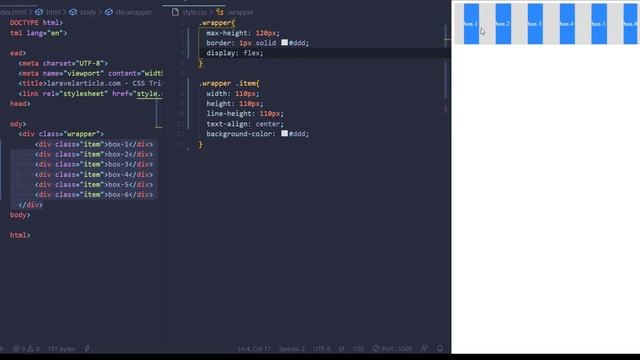Click the meta name="viewport" line

click(x=90, y=73)
